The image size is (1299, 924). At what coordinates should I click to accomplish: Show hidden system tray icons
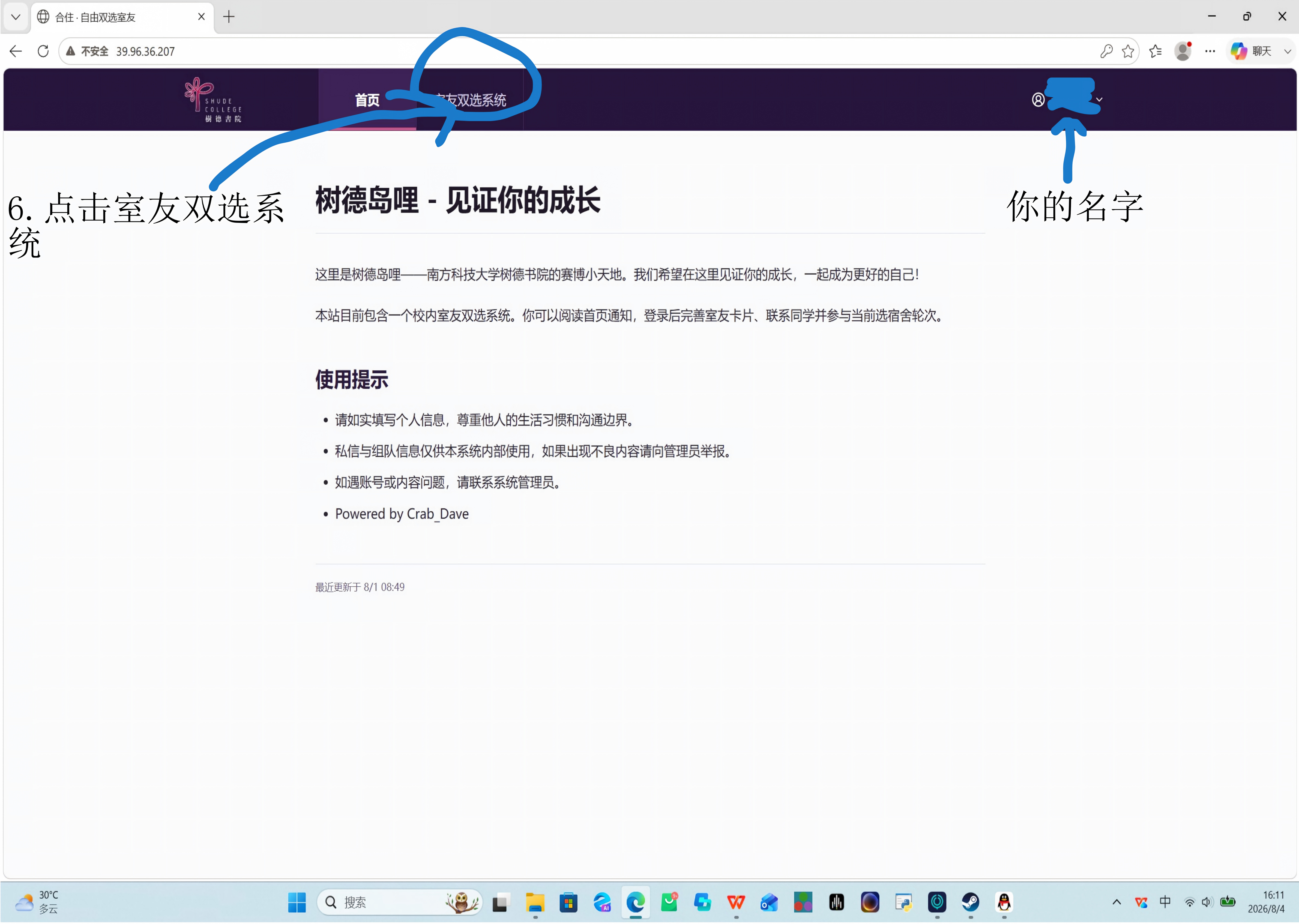pos(1116,902)
